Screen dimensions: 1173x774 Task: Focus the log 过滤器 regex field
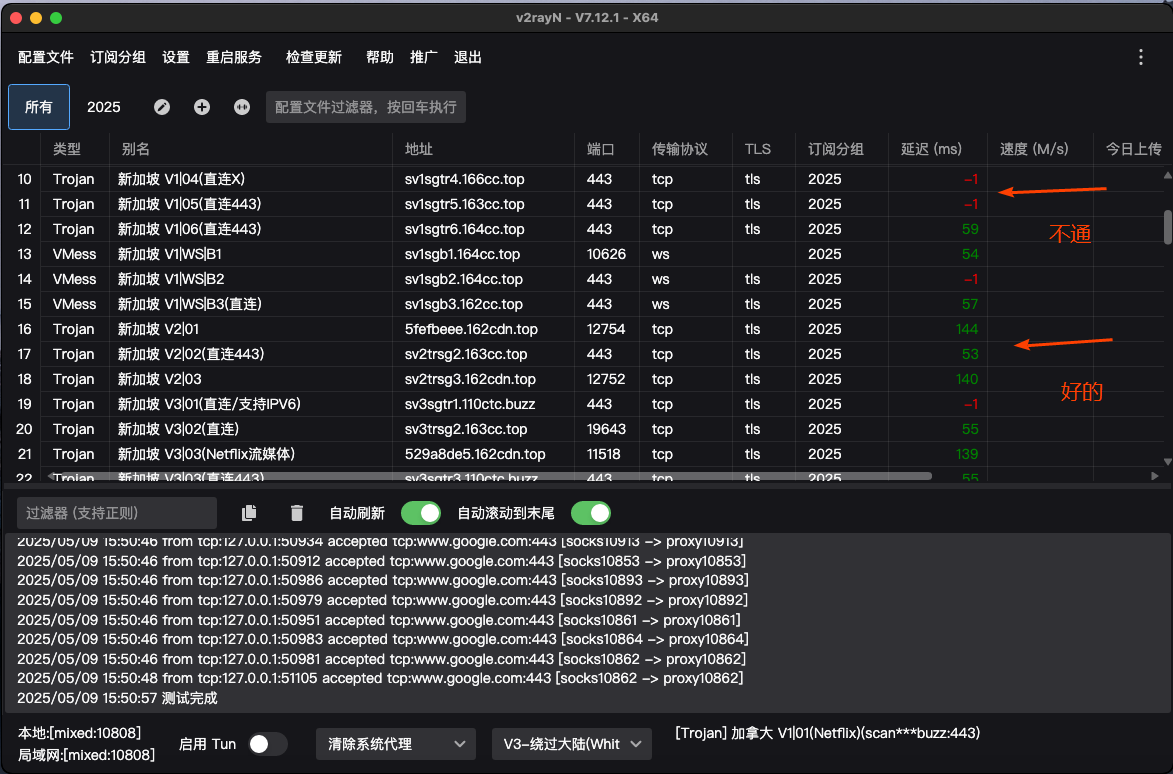[117, 513]
